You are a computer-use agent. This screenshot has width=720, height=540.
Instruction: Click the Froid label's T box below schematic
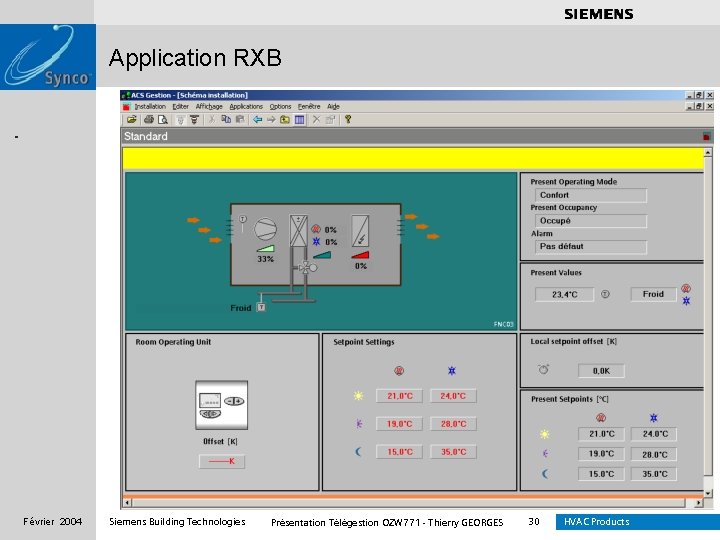point(261,307)
